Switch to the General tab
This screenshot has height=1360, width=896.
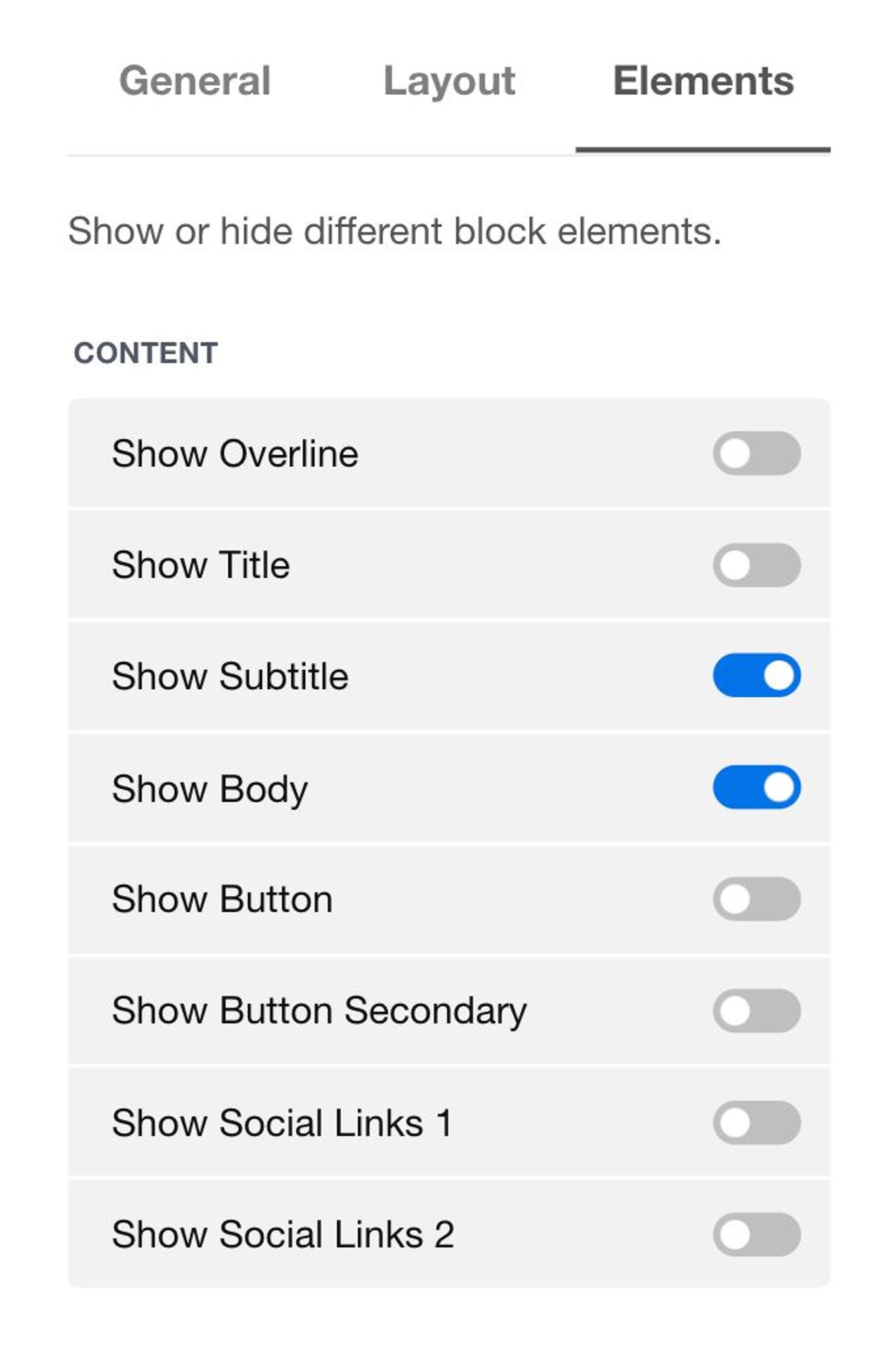[195, 81]
